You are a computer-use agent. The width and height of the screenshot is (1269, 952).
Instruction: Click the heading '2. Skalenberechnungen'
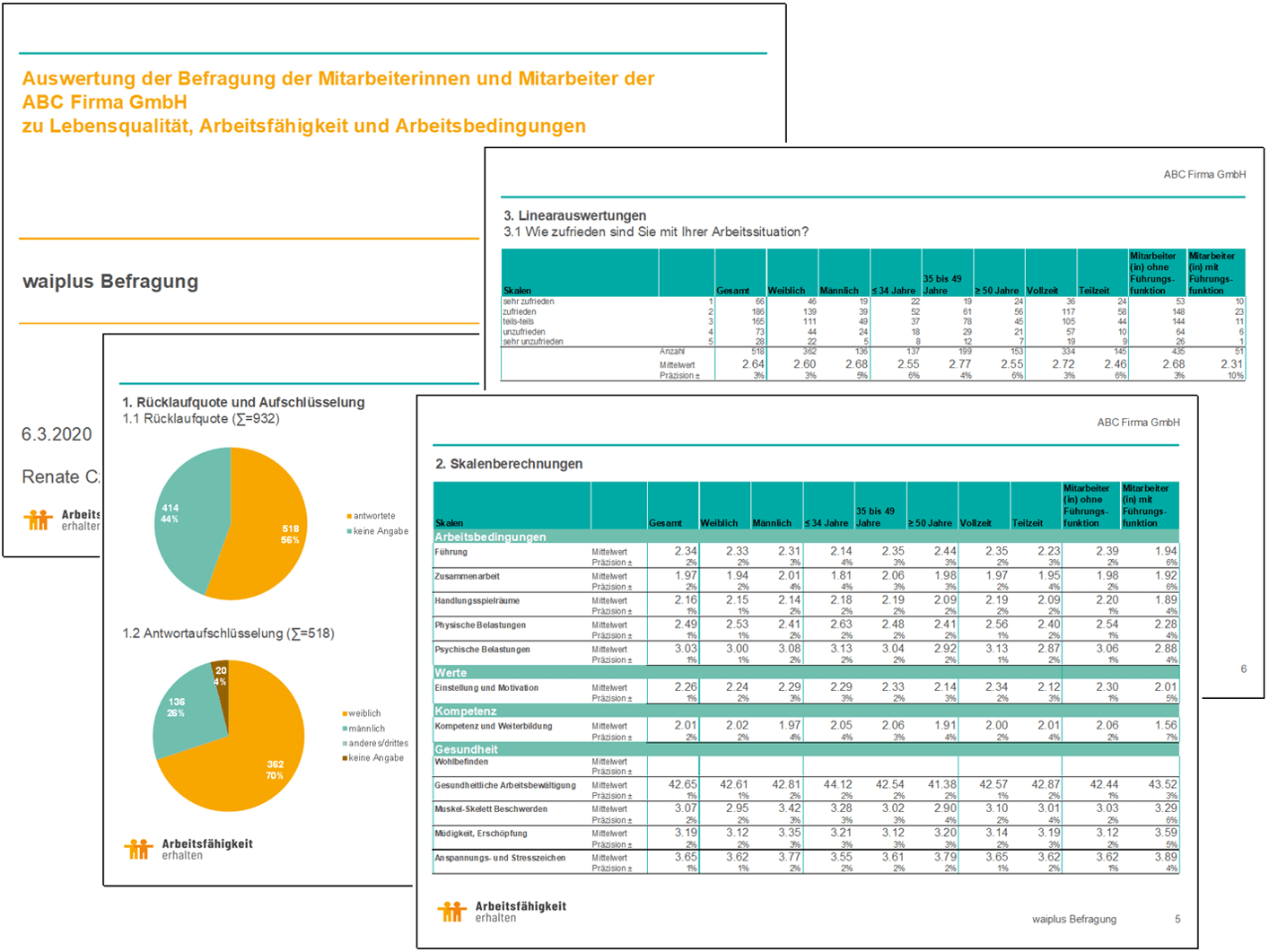coord(509,464)
